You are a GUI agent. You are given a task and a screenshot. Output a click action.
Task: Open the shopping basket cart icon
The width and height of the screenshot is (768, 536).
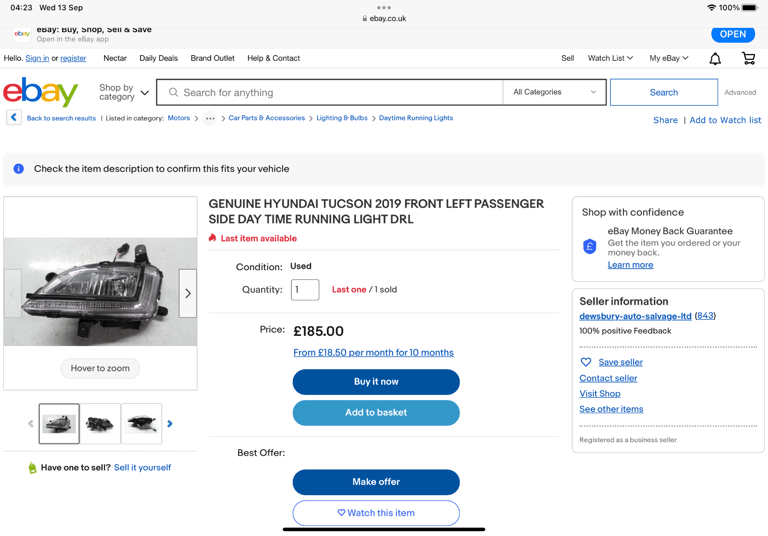click(748, 59)
